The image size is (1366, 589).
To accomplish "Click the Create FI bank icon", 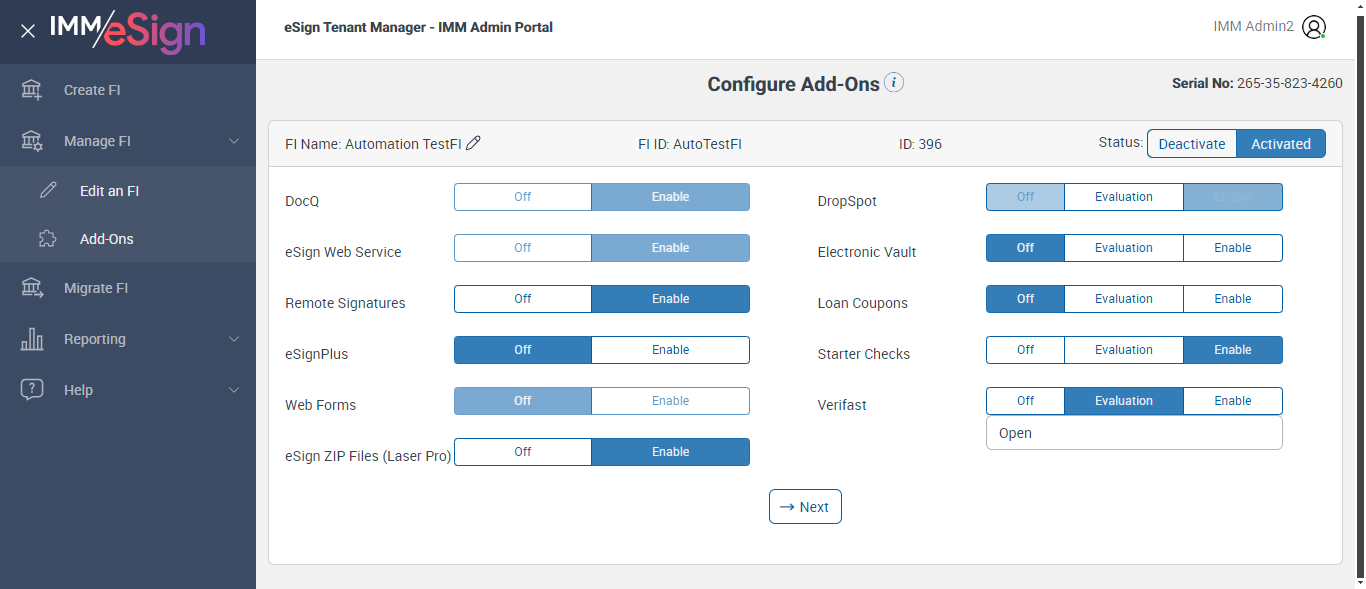I will pos(32,90).
